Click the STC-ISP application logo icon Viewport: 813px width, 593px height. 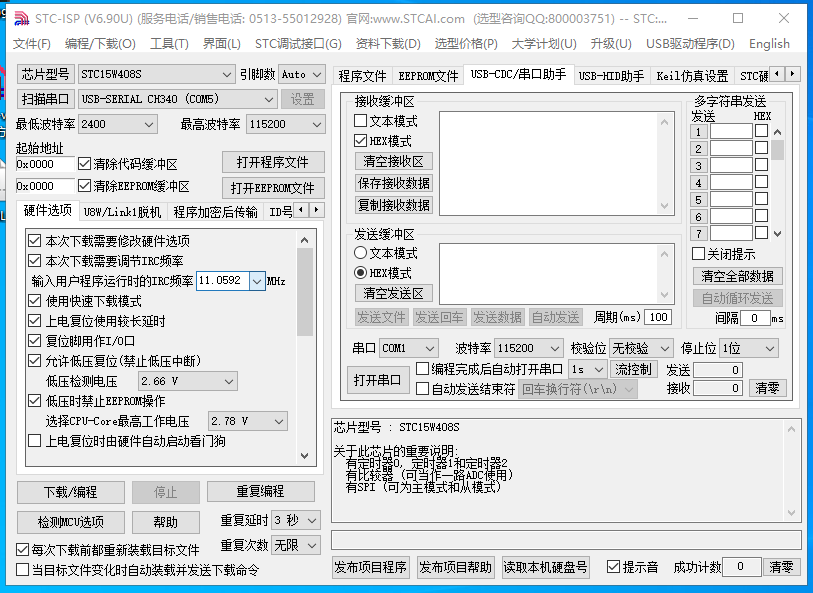(21, 19)
